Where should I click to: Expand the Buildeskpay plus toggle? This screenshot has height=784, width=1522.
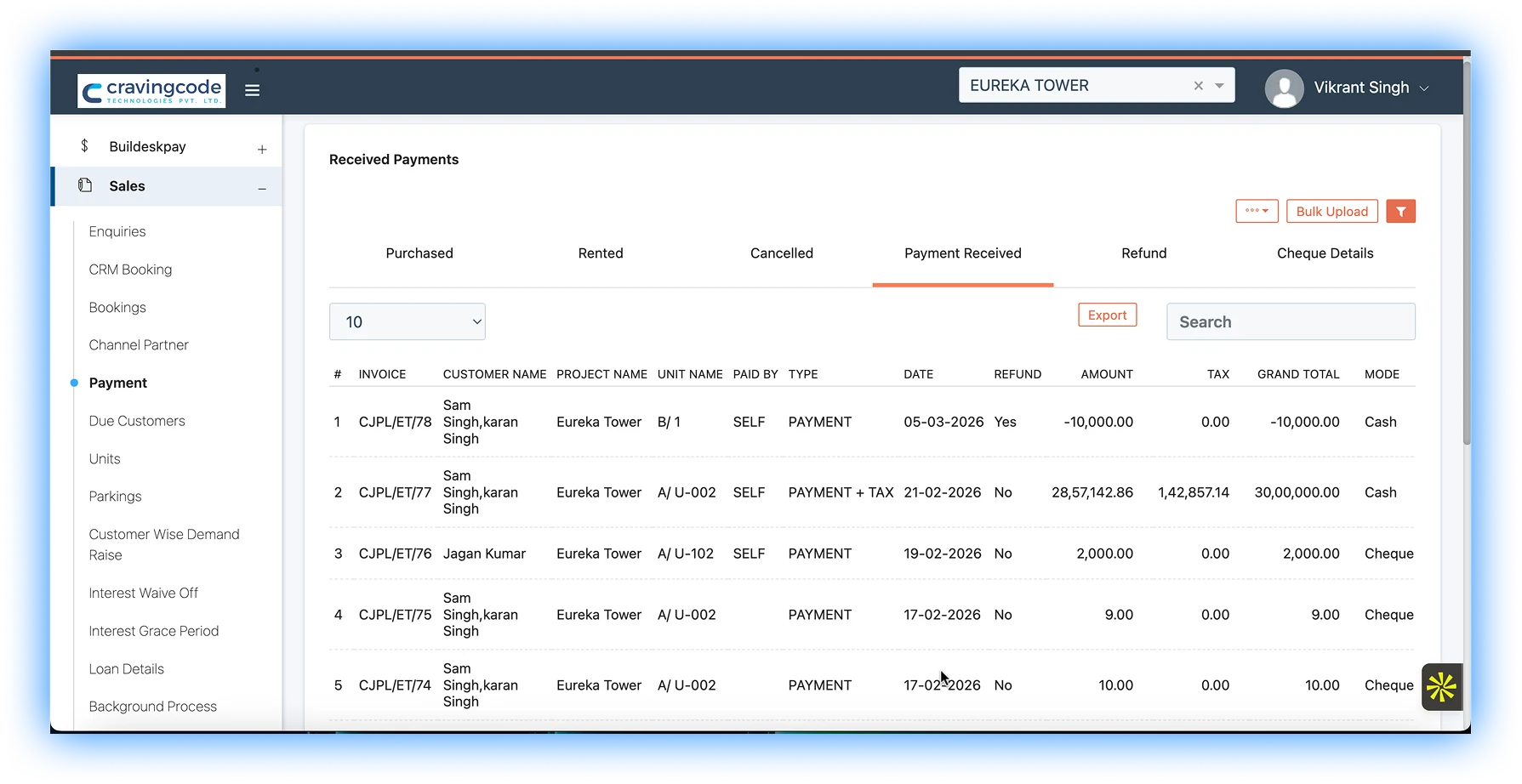[x=262, y=150]
